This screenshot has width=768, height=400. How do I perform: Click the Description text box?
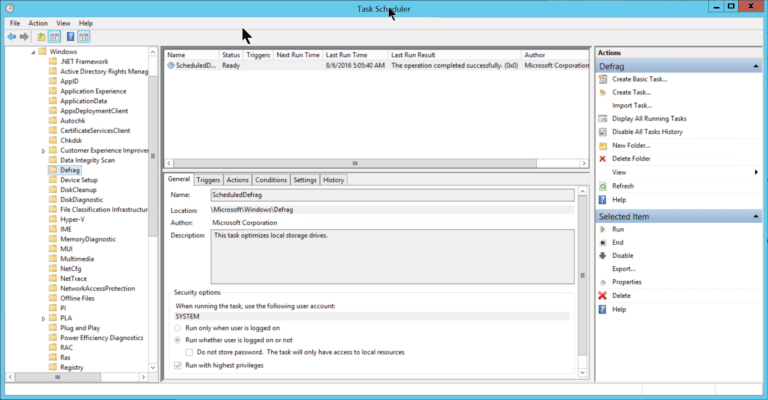(392, 257)
